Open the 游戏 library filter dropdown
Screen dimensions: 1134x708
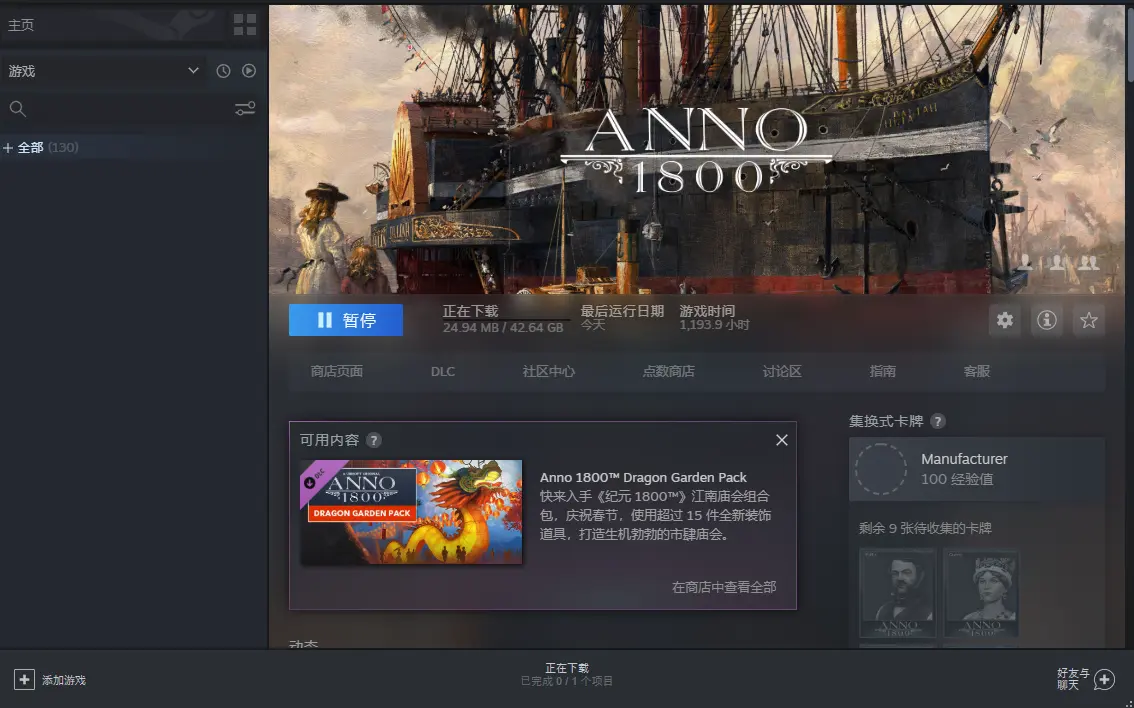pyautogui.click(x=103, y=71)
